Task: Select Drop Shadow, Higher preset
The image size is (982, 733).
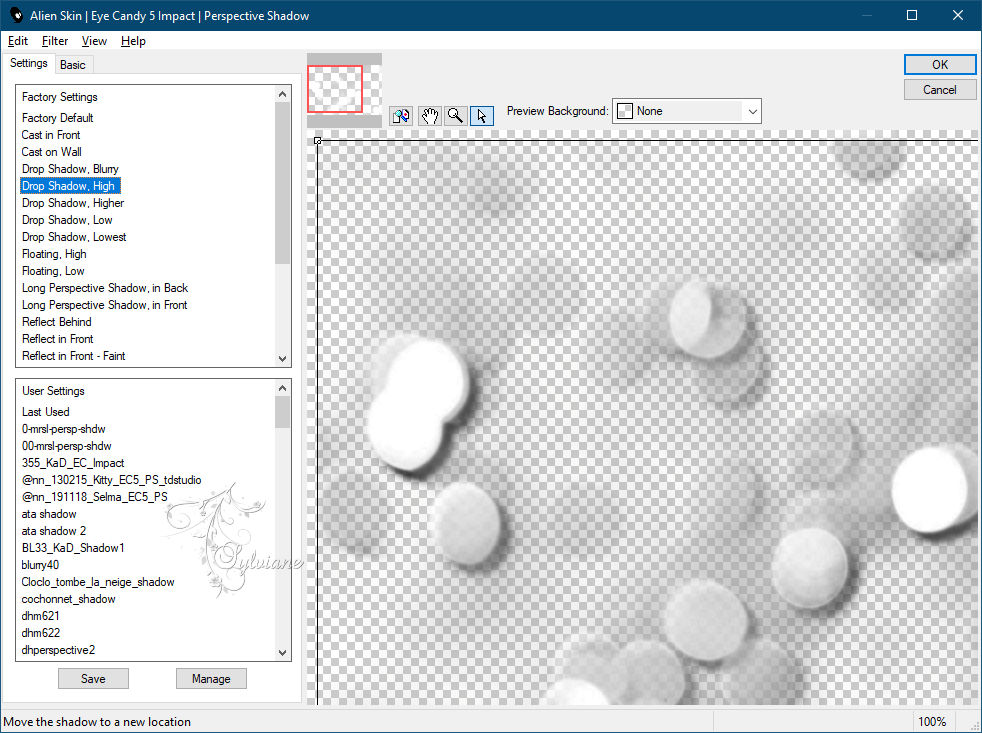Action: (73, 203)
